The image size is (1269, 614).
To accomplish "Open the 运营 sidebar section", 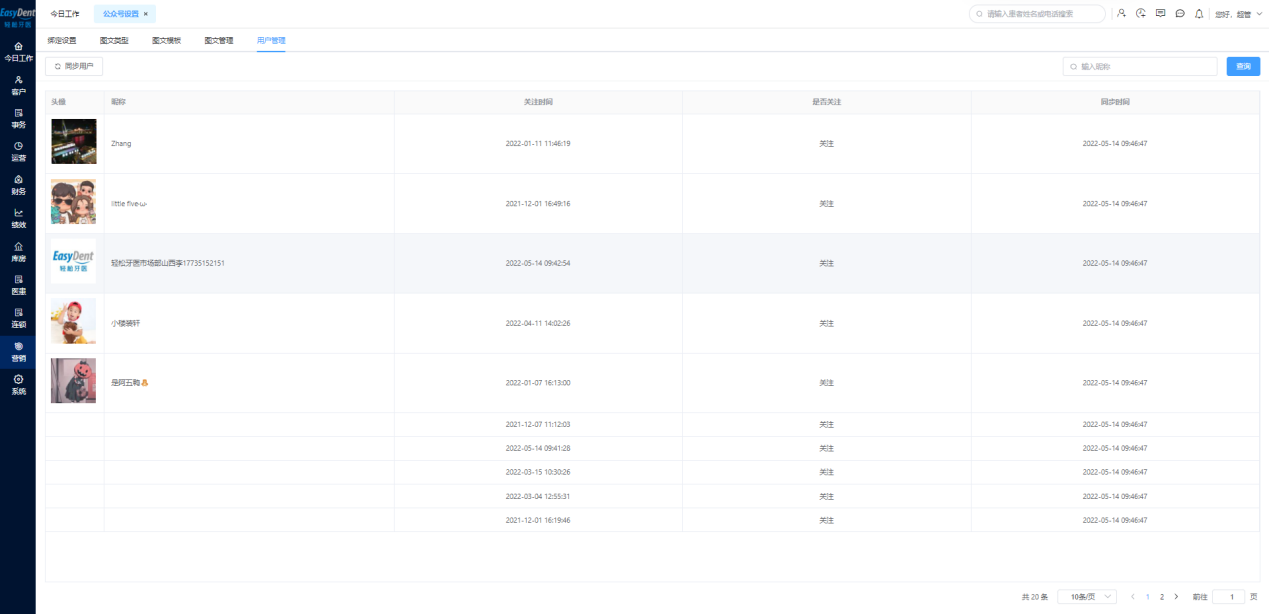I will click(x=18, y=151).
